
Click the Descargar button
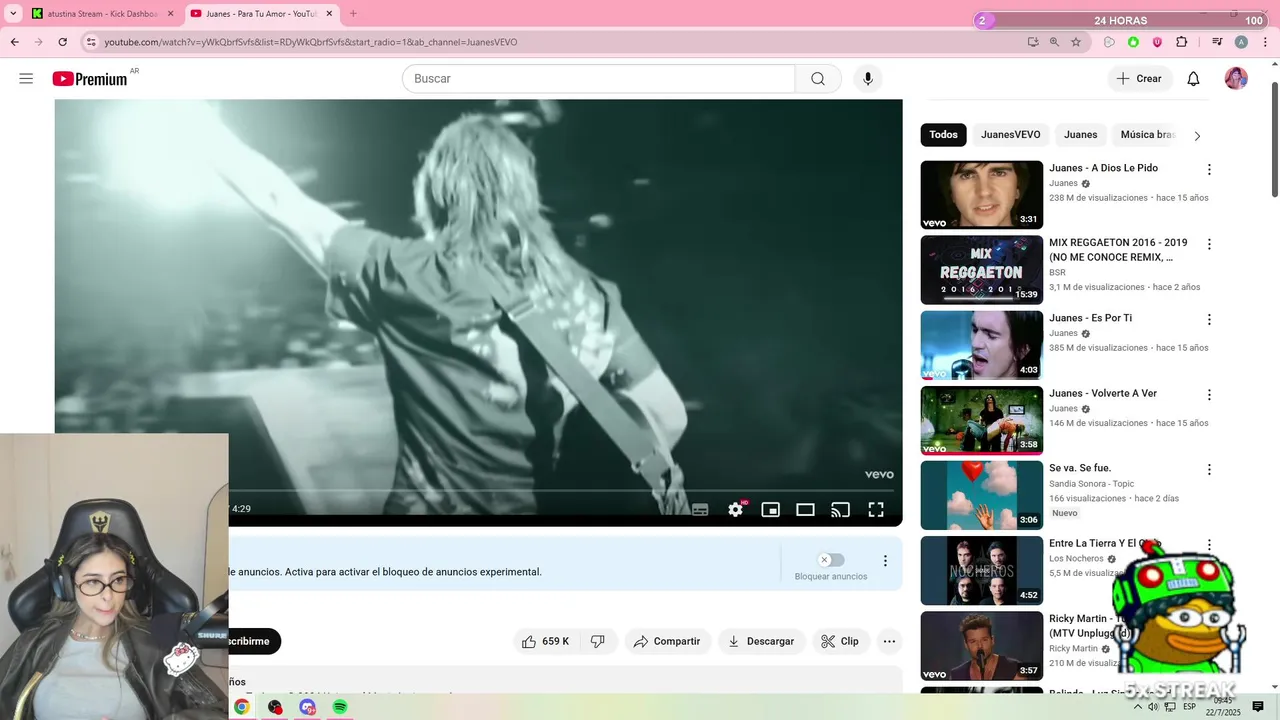(x=761, y=641)
